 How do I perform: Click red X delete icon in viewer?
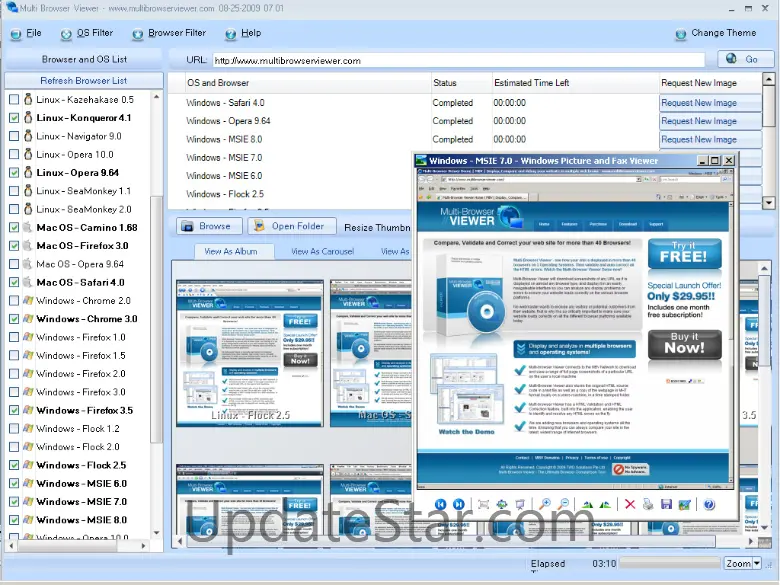[630, 504]
